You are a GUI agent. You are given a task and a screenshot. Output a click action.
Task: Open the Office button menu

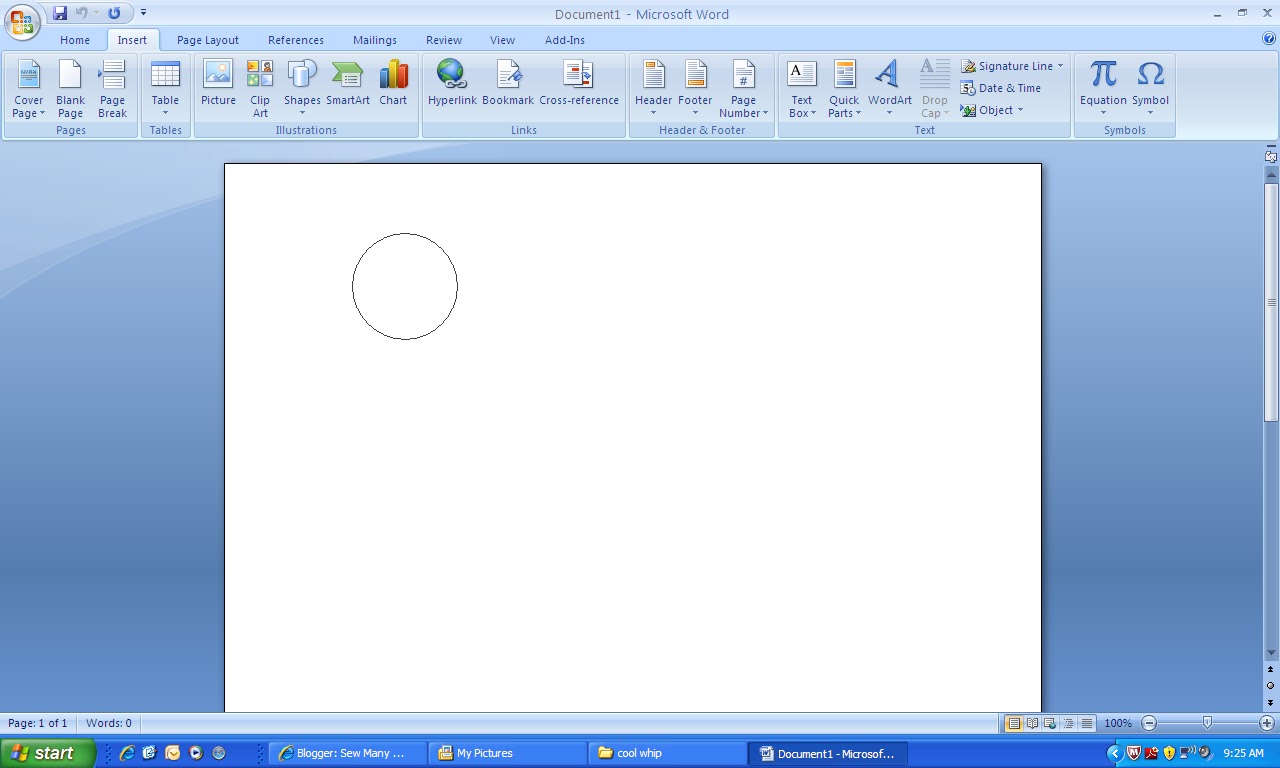pos(22,20)
